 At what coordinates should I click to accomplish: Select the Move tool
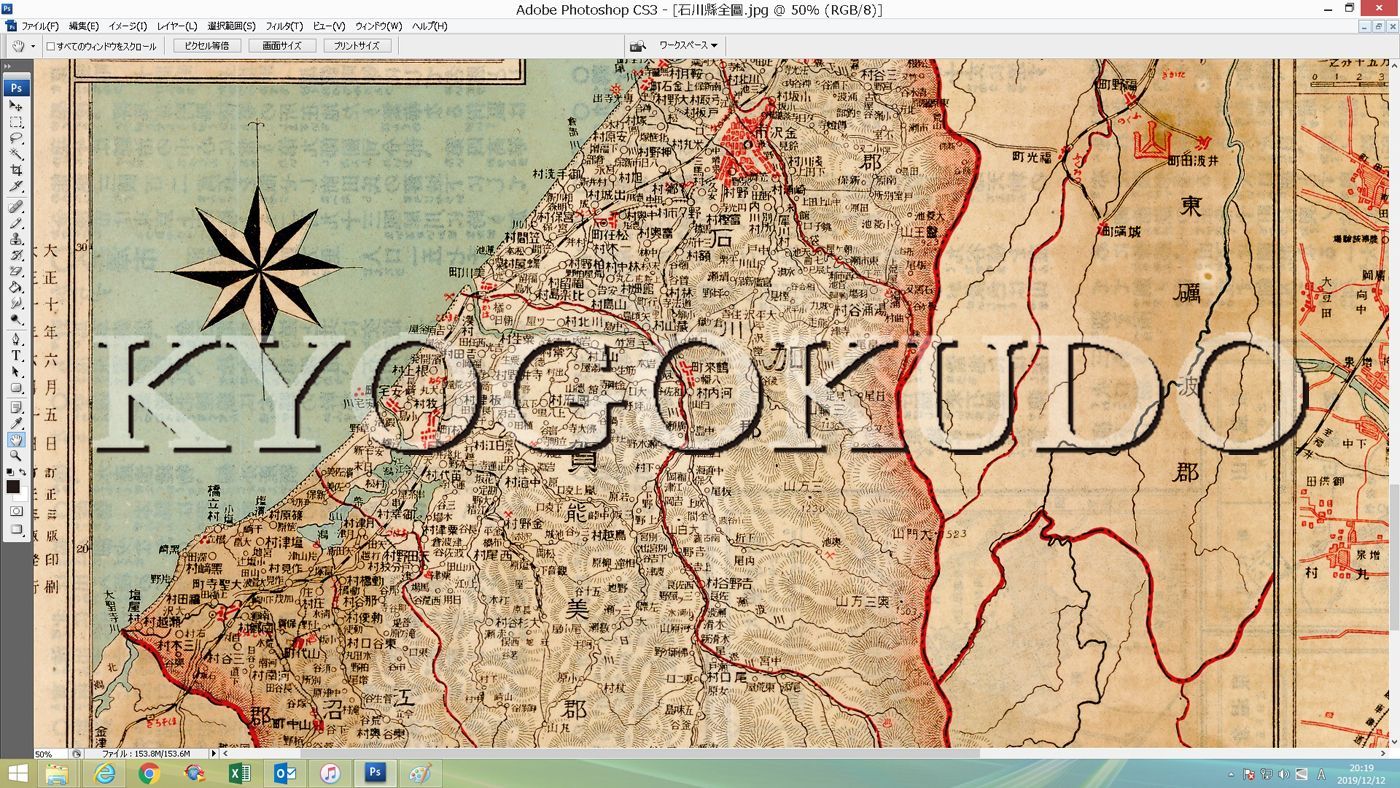tap(16, 106)
